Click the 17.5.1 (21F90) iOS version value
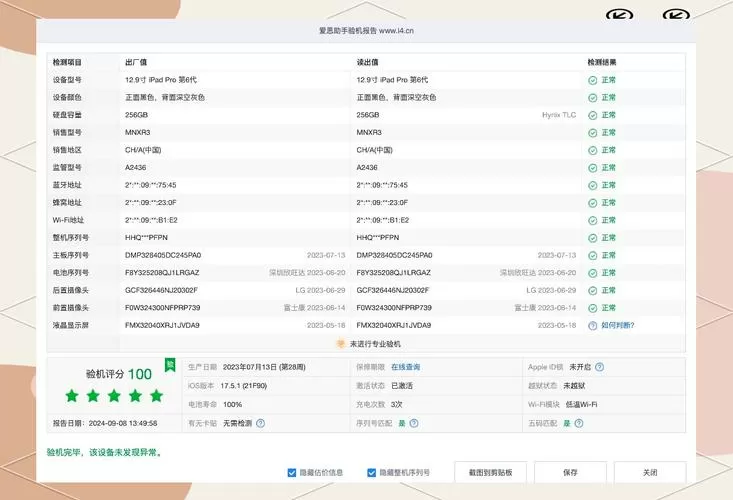This screenshot has height=500, width=733. [243, 386]
